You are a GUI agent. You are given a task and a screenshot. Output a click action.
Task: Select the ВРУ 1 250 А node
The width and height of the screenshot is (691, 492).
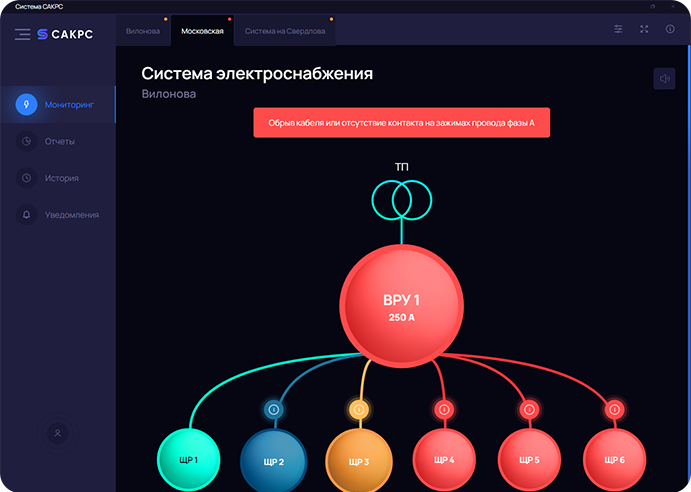point(401,306)
